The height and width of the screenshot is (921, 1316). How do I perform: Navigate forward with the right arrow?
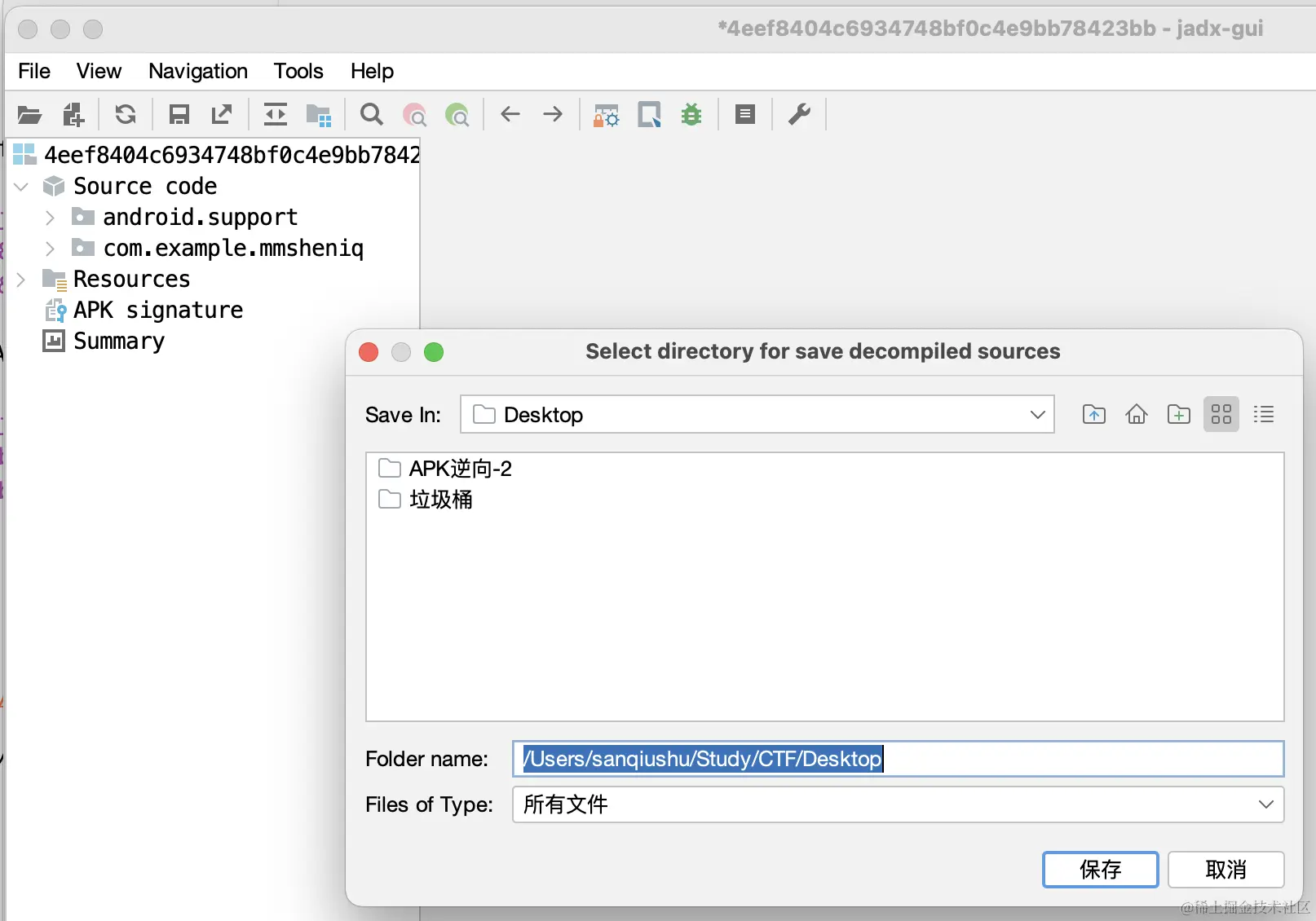click(x=553, y=114)
